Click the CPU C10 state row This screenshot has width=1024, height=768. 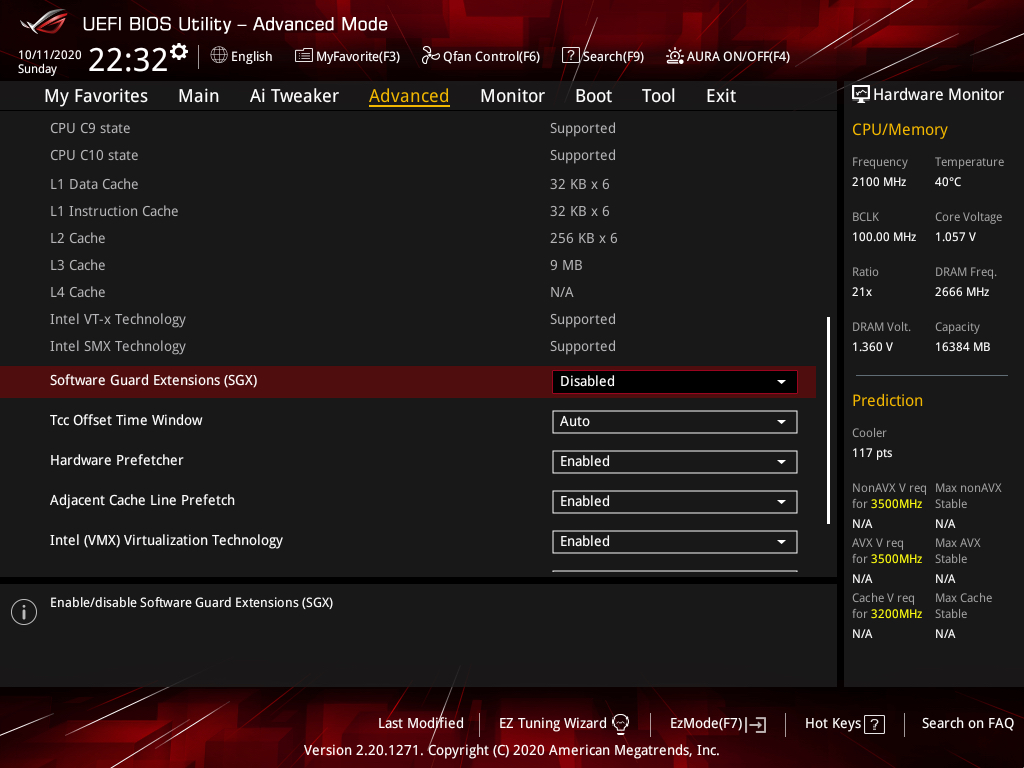(x=408, y=155)
